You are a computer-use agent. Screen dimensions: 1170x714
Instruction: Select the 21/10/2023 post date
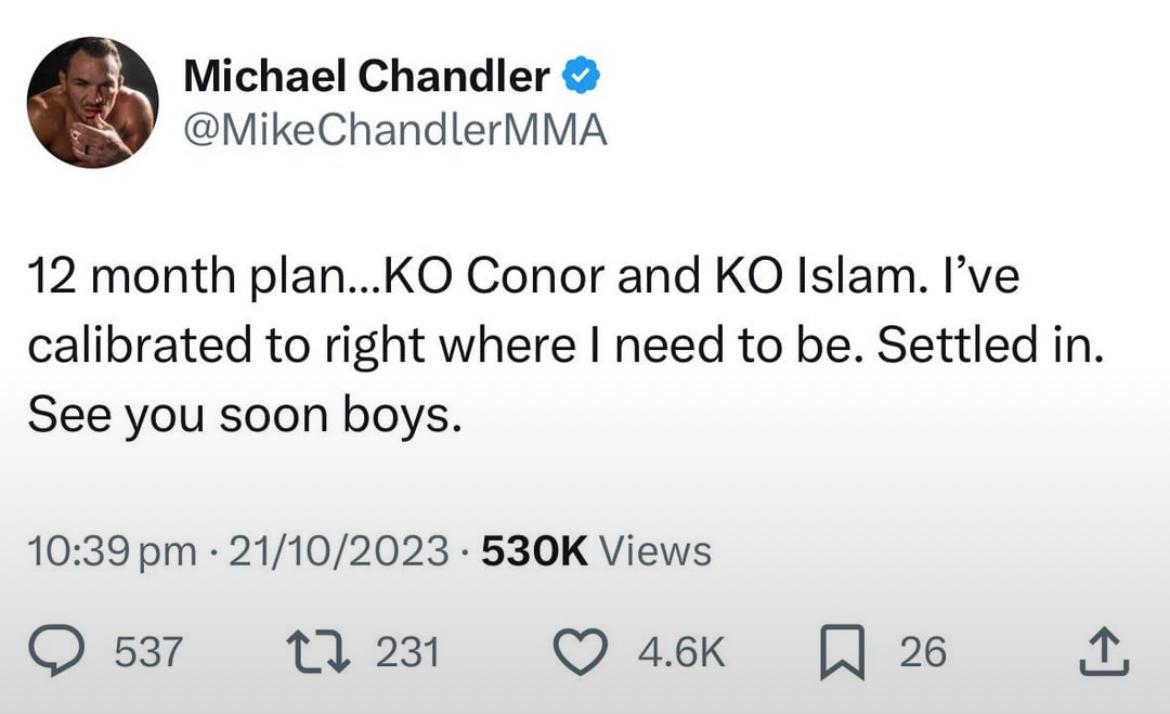340,550
